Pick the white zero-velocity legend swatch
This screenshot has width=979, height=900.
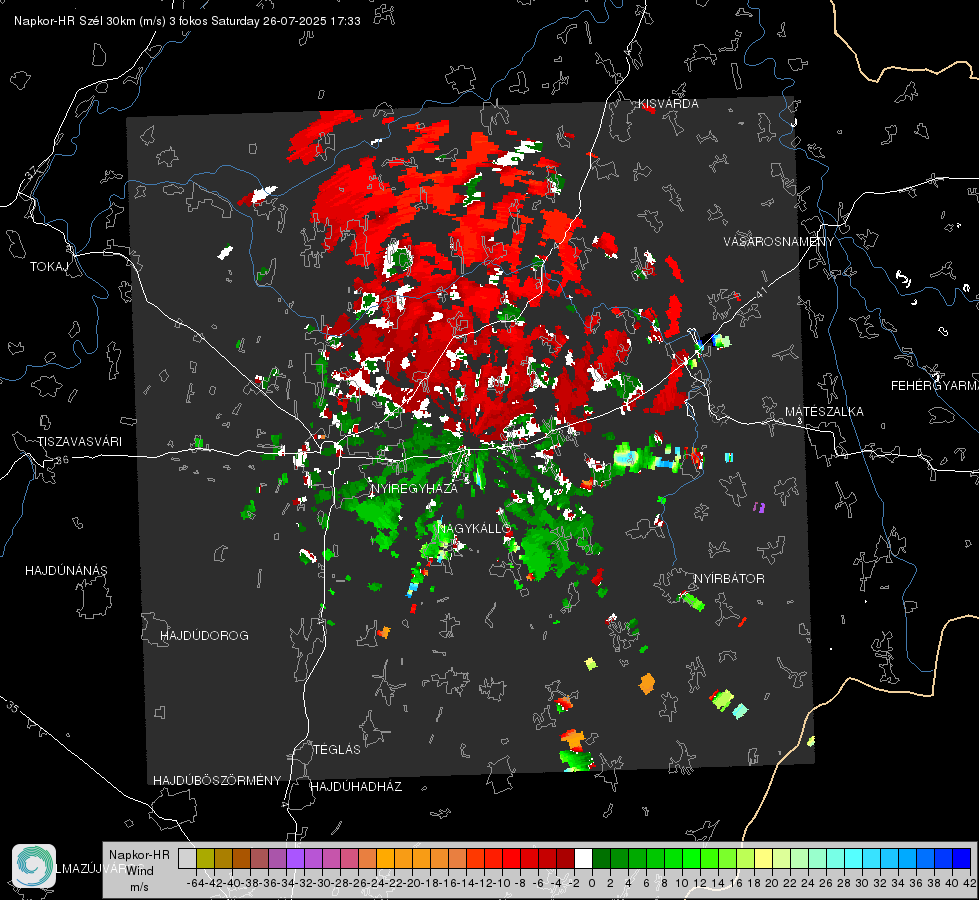pos(583,859)
